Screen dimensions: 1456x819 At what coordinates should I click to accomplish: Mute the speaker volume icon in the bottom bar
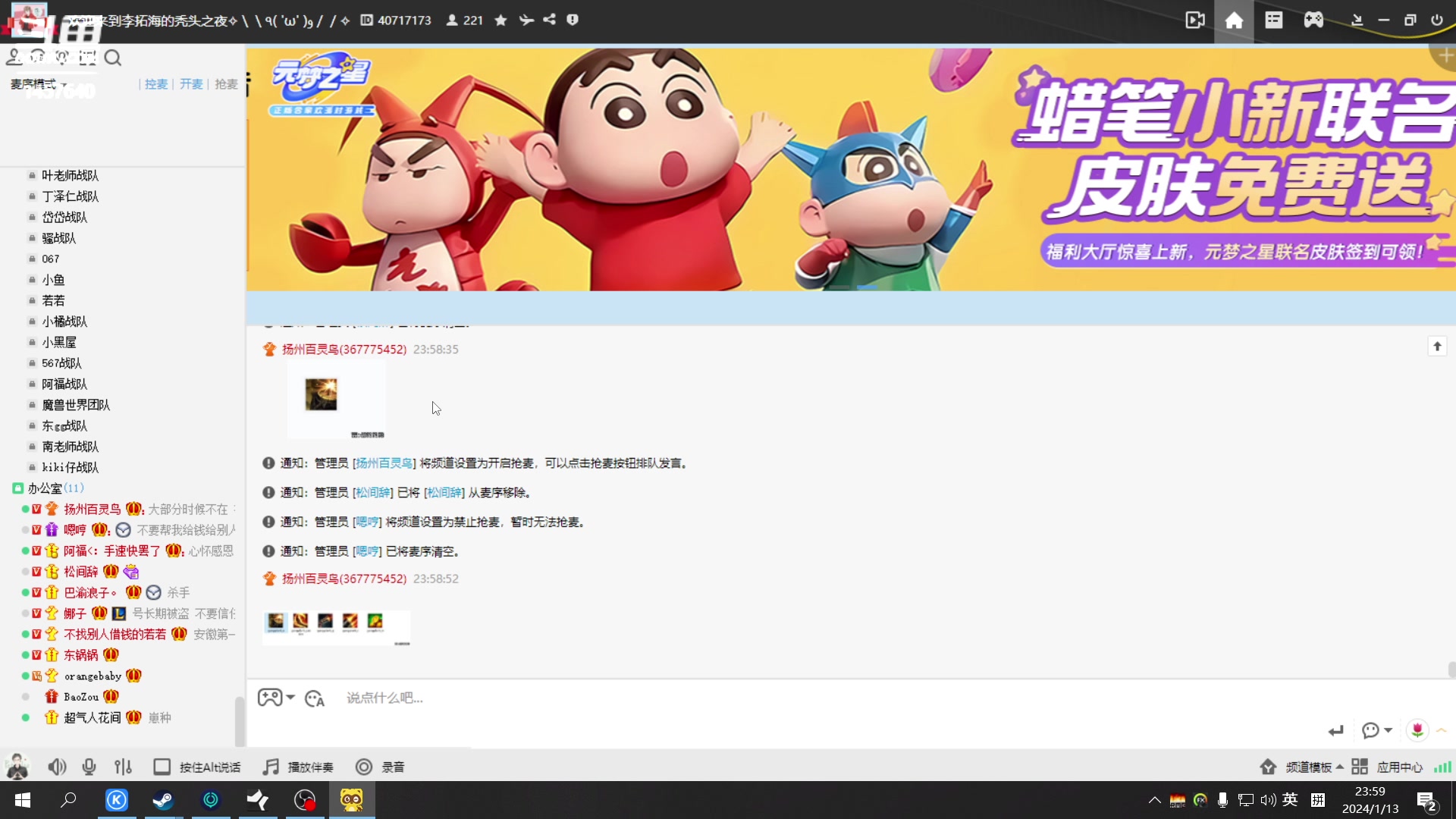(57, 767)
